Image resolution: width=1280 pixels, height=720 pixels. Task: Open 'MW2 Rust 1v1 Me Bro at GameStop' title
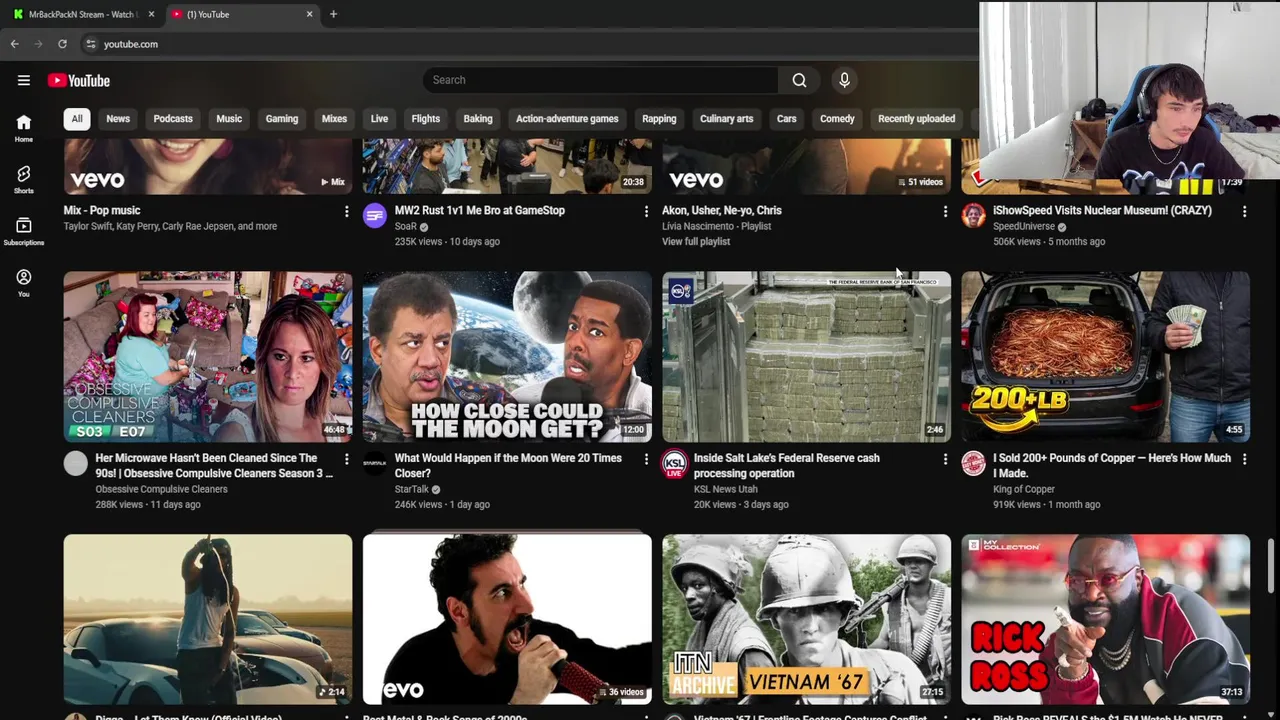[480, 211]
